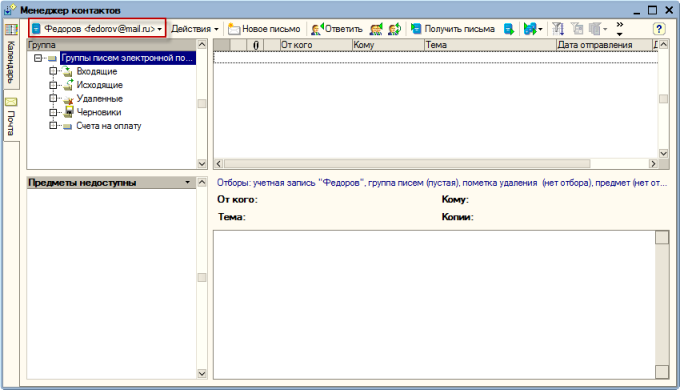Open the help question mark icon

tap(659, 29)
